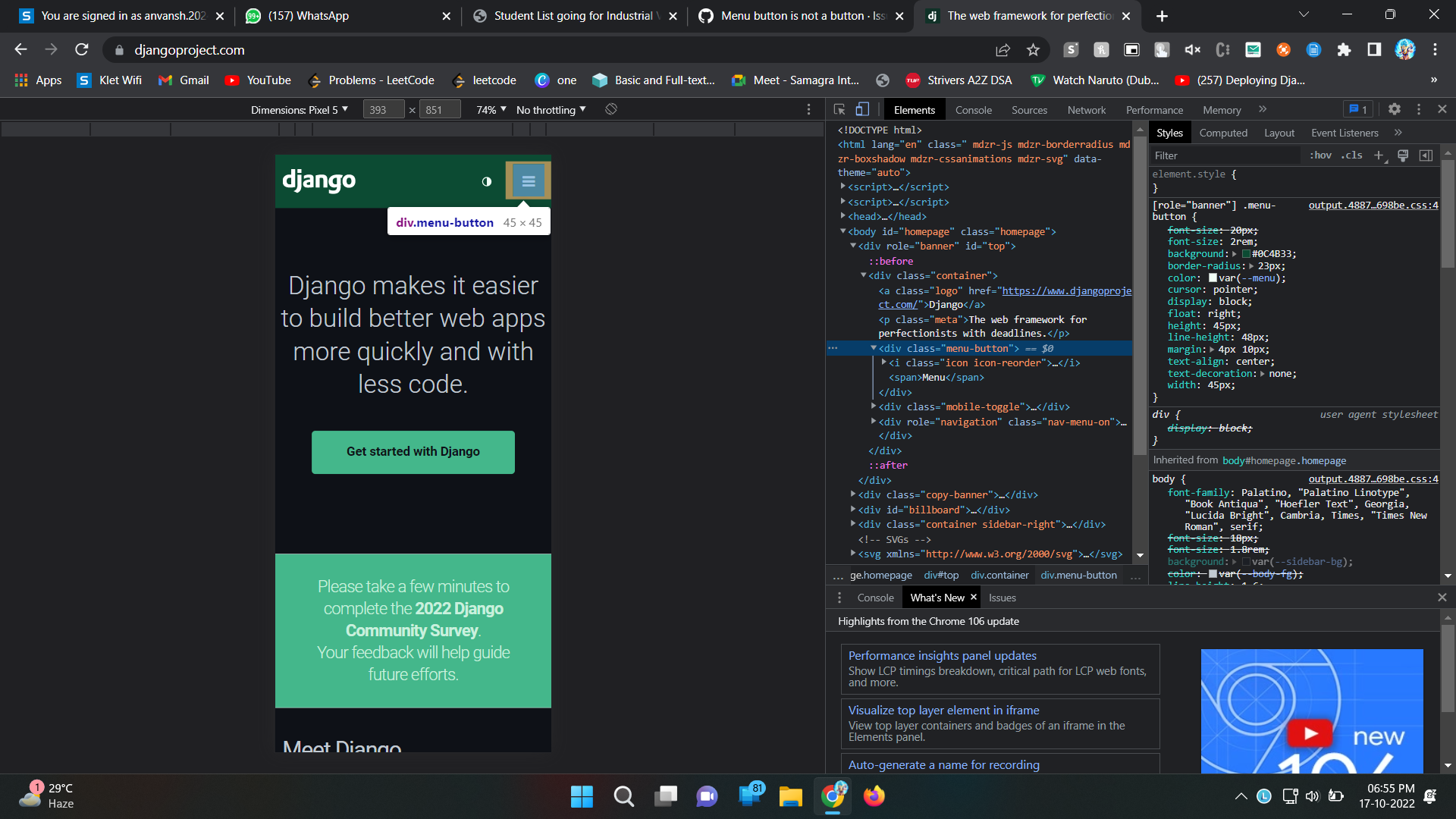Click the 393 width input field
The height and width of the screenshot is (819, 1456).
pos(384,109)
